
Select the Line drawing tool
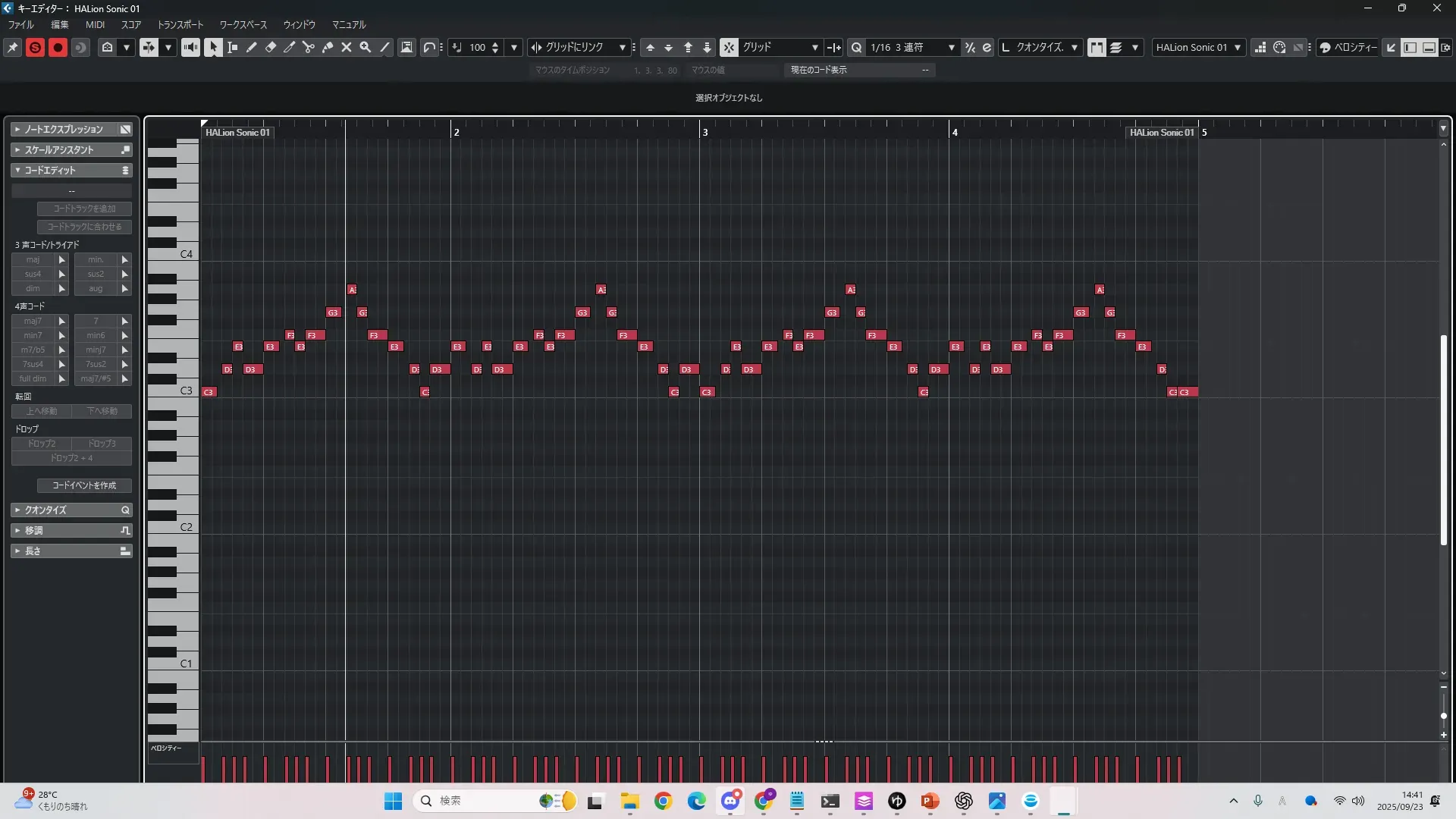pos(384,47)
